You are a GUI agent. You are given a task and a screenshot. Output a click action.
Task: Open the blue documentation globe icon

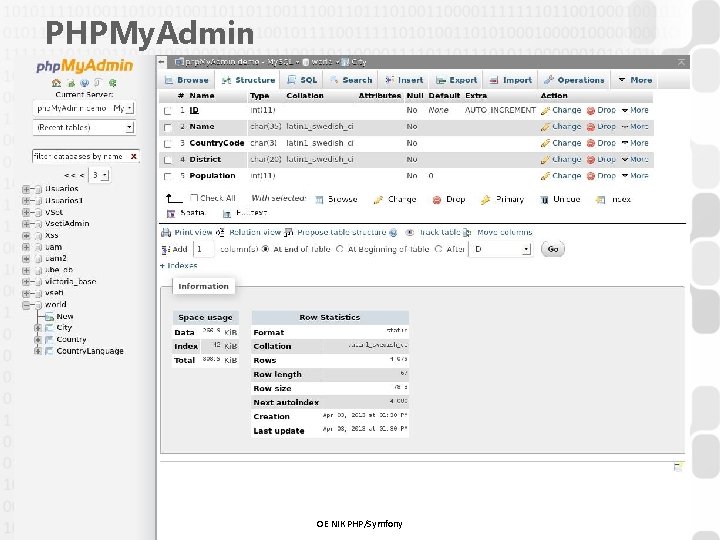point(84,83)
